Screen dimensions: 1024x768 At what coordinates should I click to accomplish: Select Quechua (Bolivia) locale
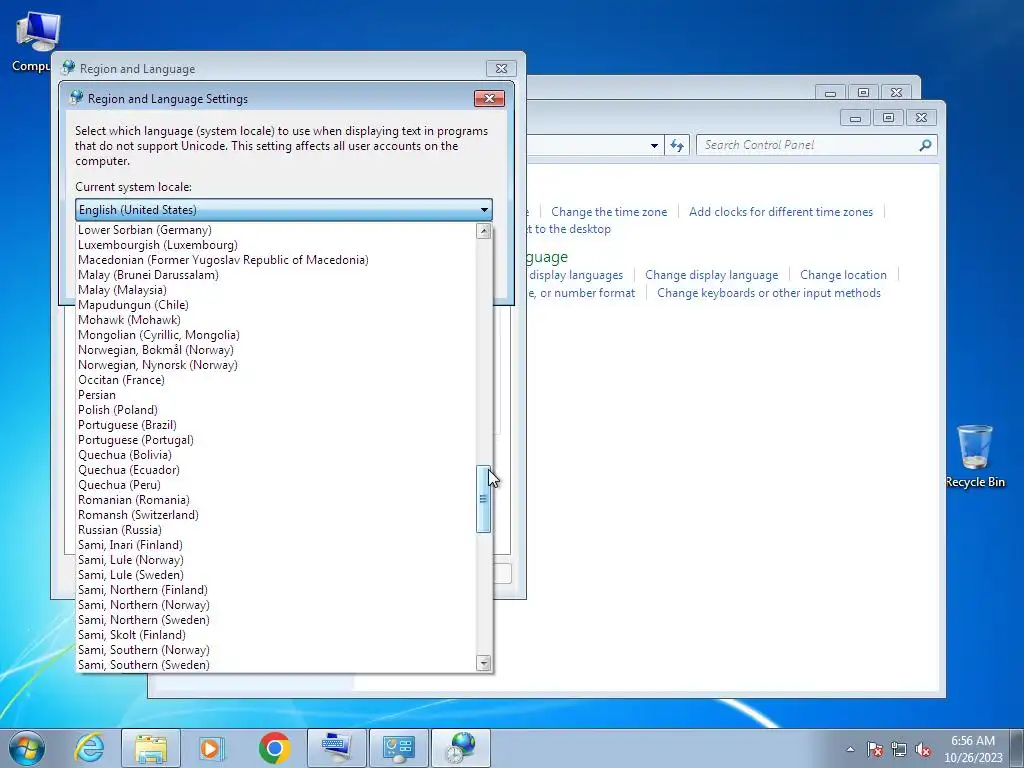tap(276, 455)
